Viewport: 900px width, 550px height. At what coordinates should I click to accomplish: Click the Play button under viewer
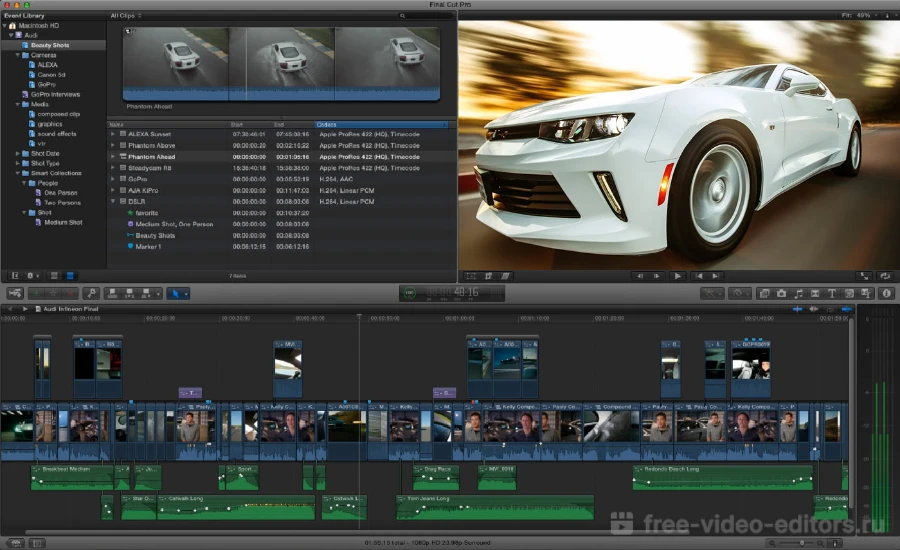pos(677,276)
